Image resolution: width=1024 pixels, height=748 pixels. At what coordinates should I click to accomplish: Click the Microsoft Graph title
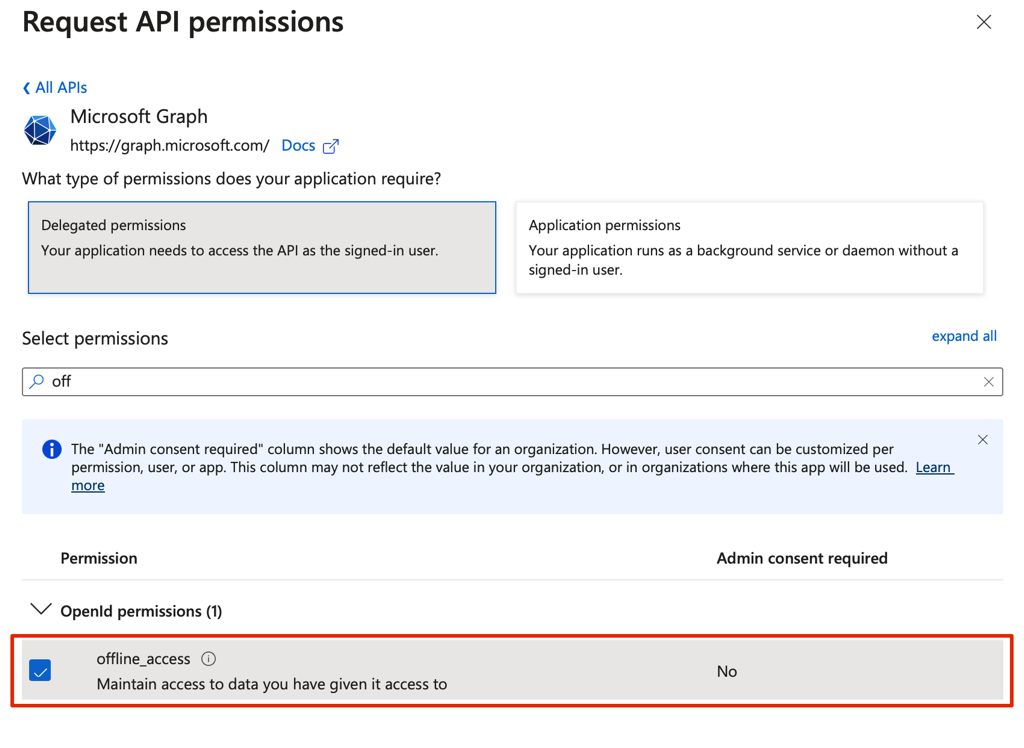coord(139,116)
